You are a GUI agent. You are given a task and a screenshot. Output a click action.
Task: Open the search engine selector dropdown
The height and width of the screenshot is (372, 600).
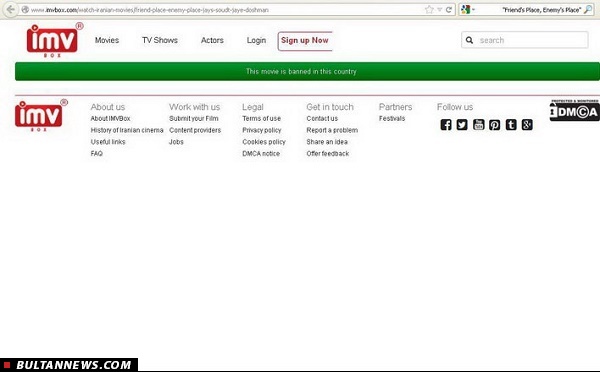[x=468, y=10]
